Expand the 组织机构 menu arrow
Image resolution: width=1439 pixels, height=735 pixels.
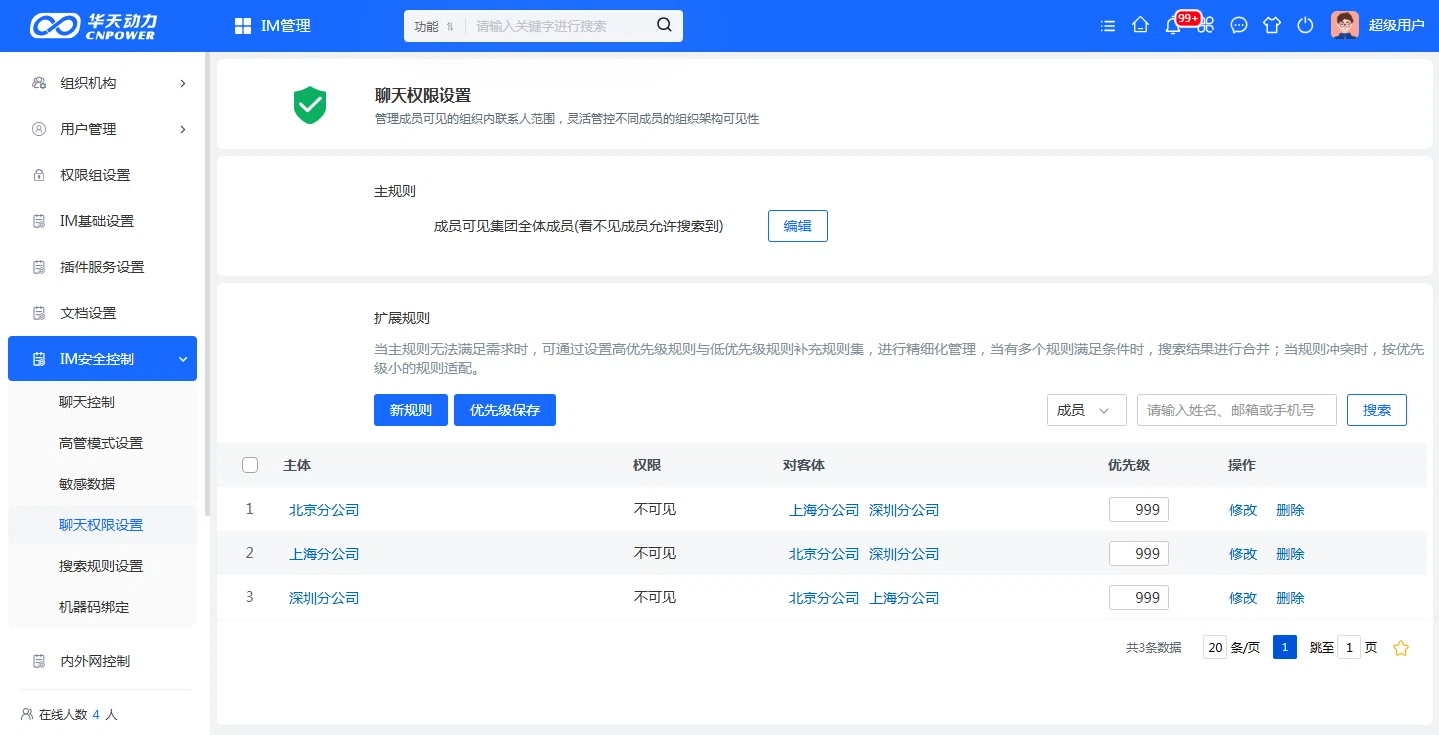coord(183,83)
